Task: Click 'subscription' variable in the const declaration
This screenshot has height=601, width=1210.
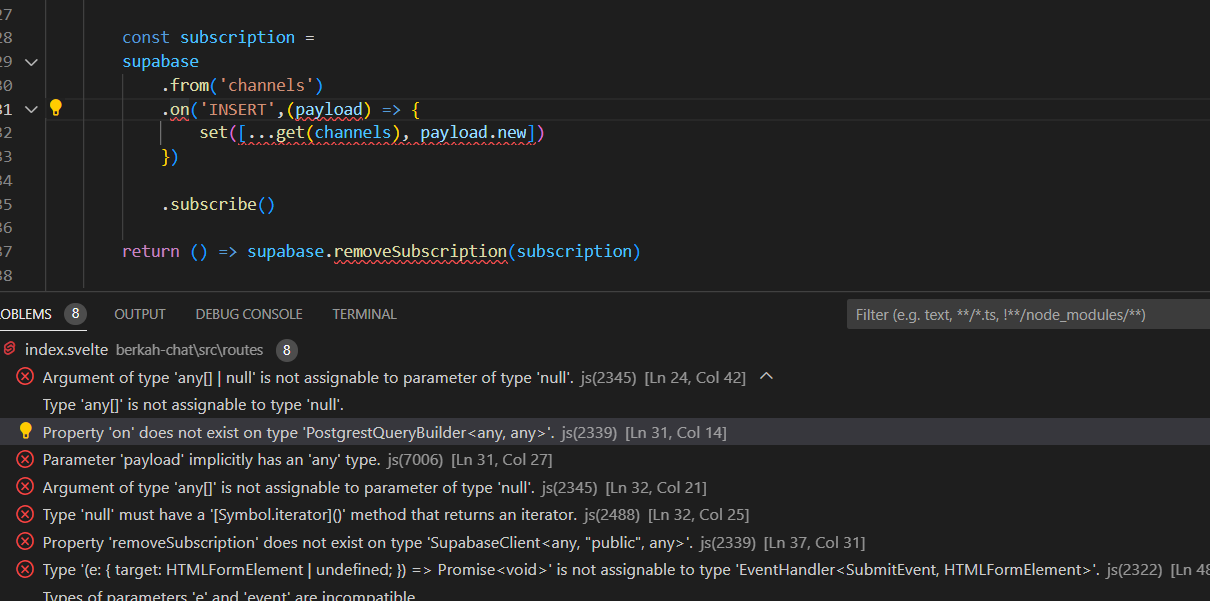Action: click(x=238, y=37)
